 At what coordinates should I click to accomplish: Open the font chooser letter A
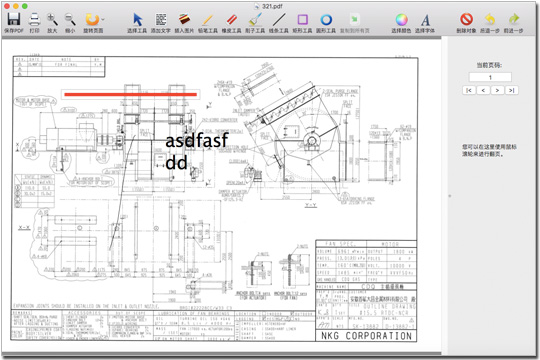(x=425, y=20)
